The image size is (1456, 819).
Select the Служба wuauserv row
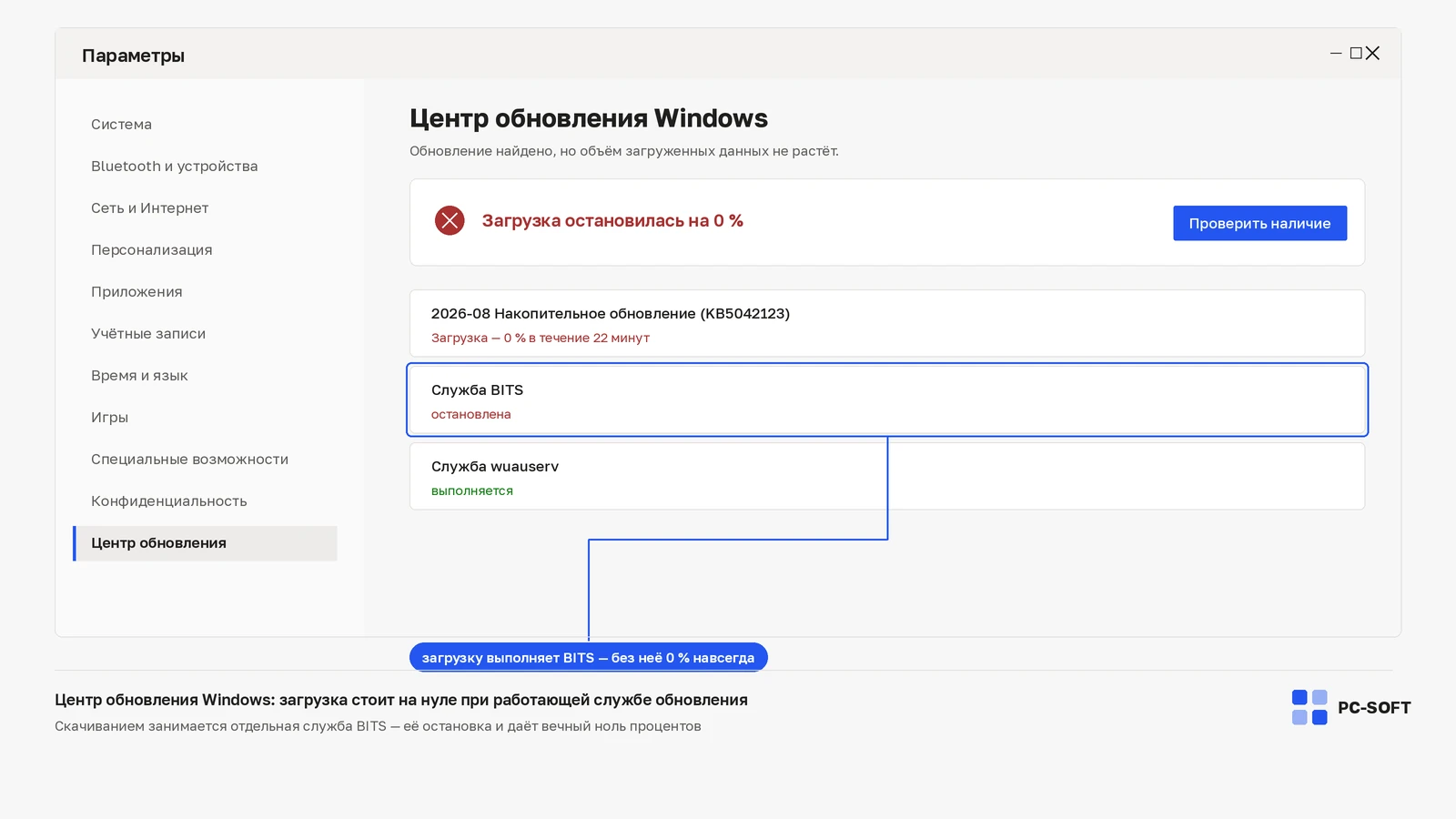click(x=887, y=476)
